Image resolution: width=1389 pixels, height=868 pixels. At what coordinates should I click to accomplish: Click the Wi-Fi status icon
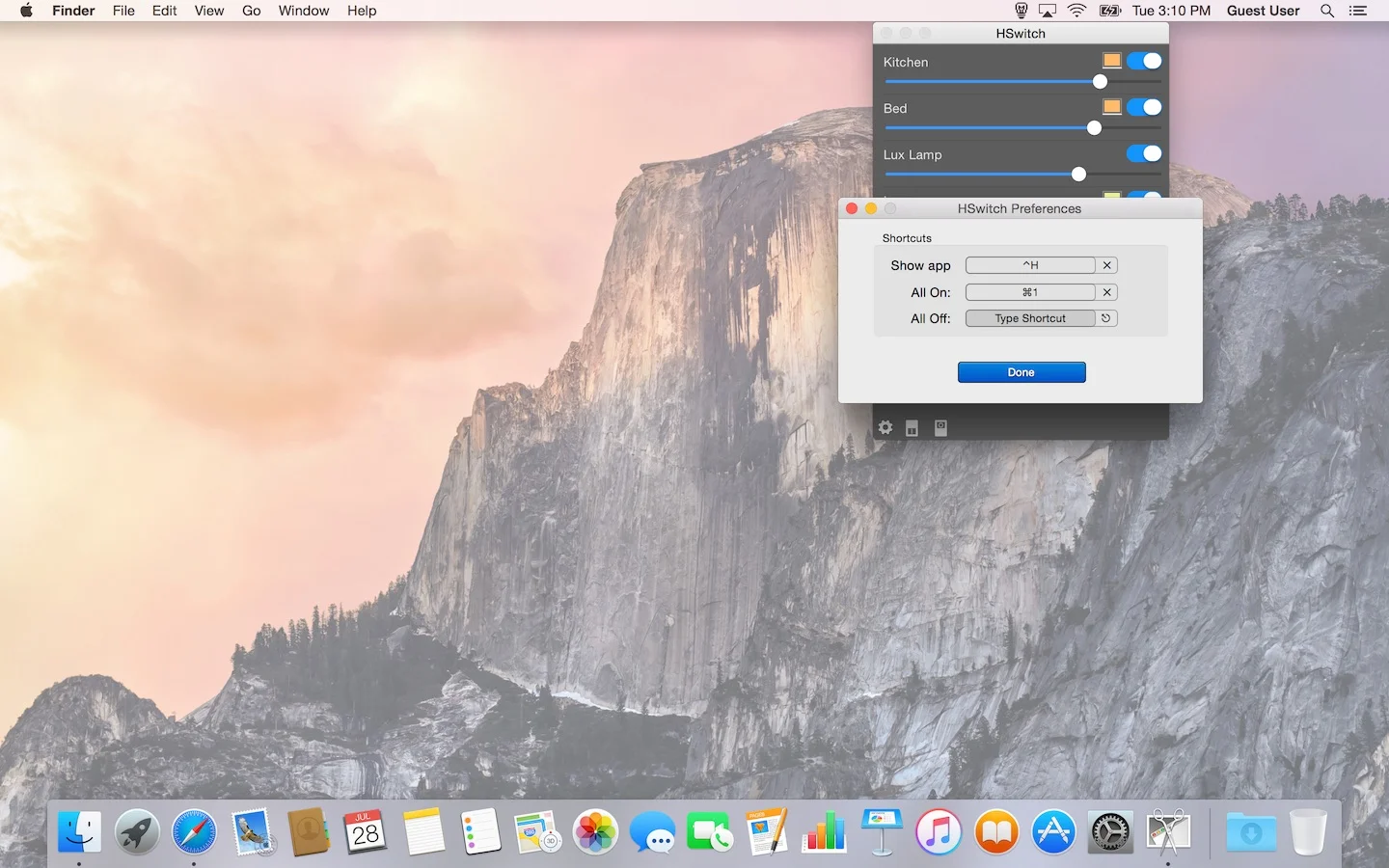tap(1077, 11)
